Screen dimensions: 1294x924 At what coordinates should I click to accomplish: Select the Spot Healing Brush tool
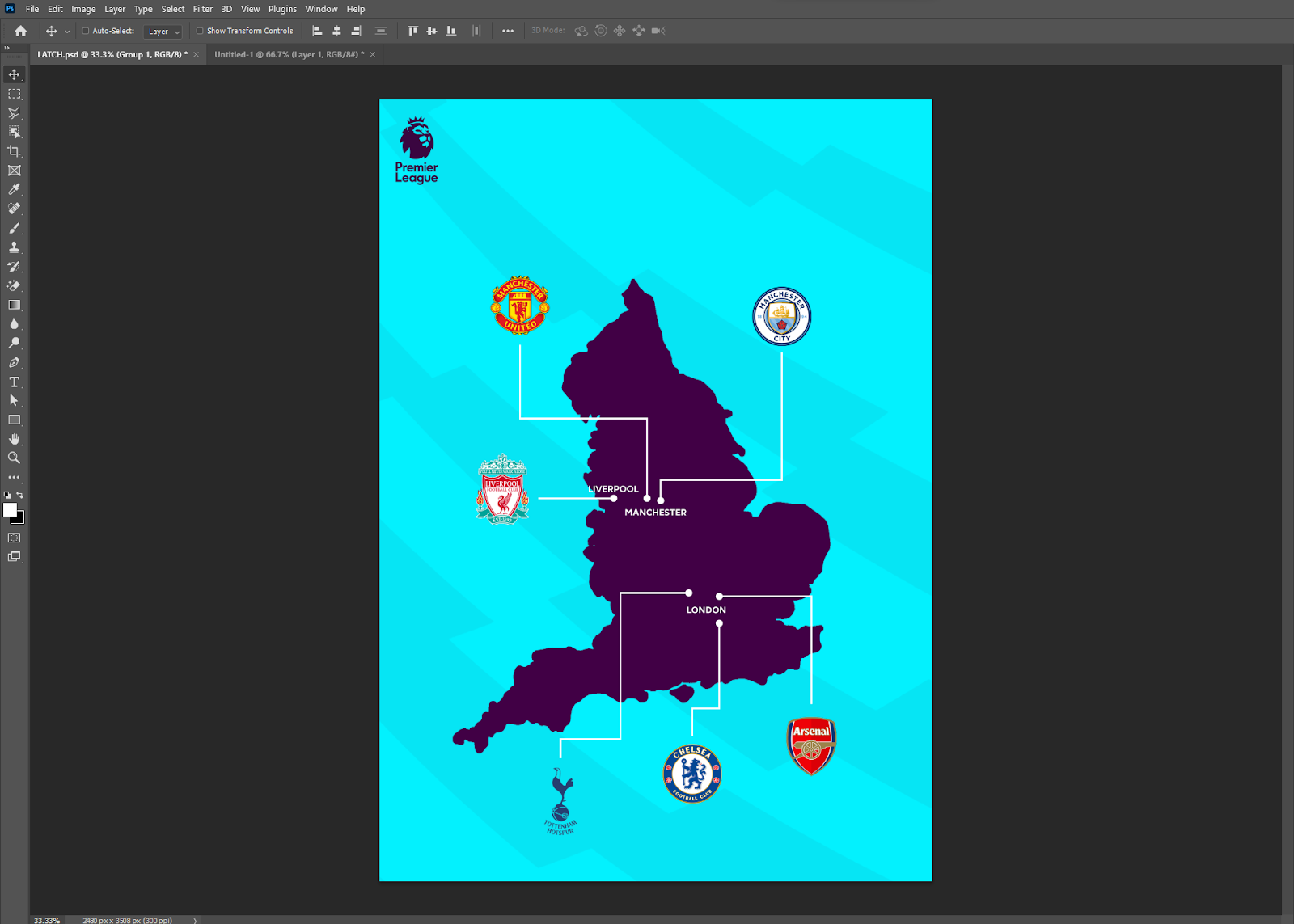[15, 209]
